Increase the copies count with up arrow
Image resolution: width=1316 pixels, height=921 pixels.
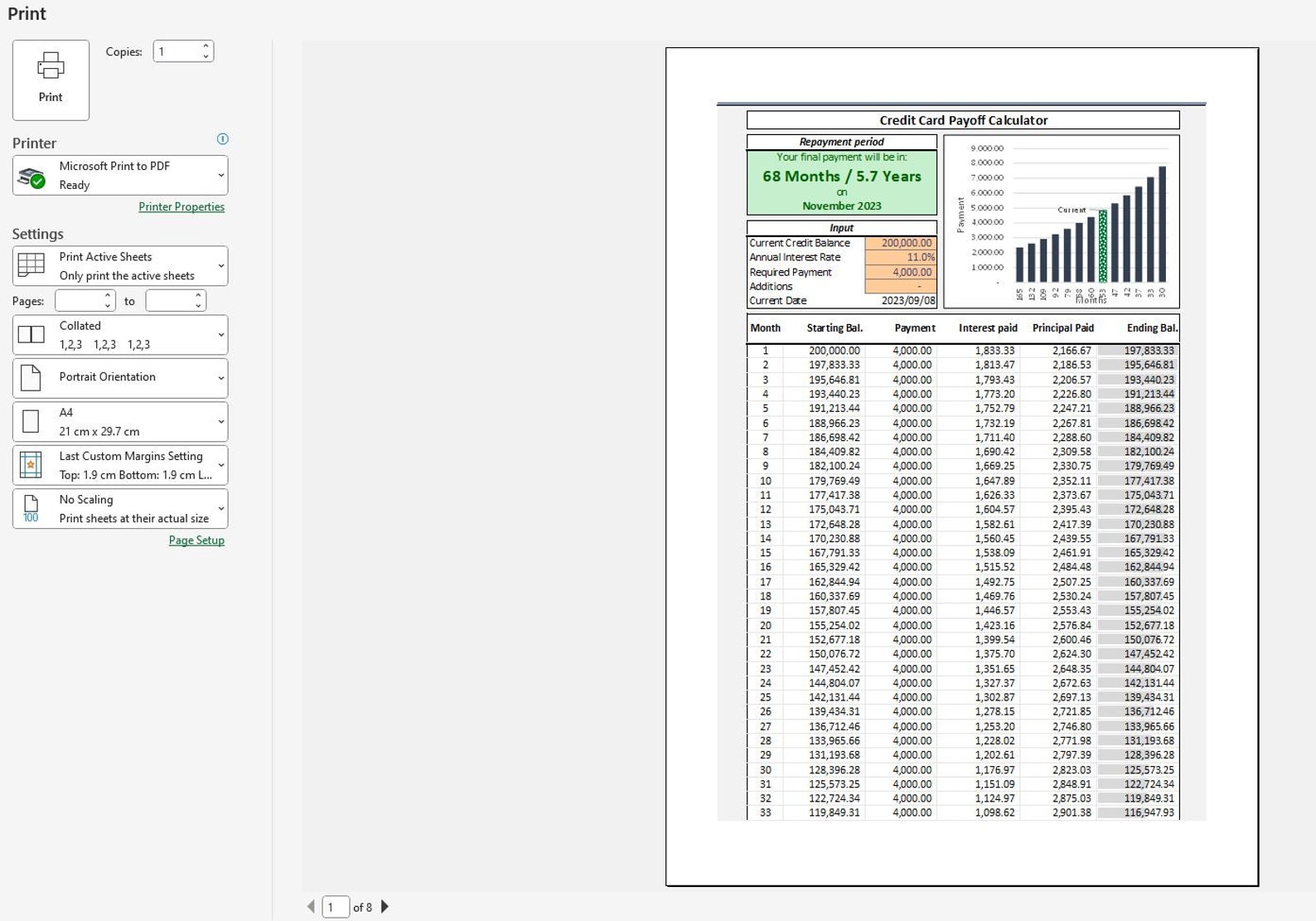pos(206,46)
